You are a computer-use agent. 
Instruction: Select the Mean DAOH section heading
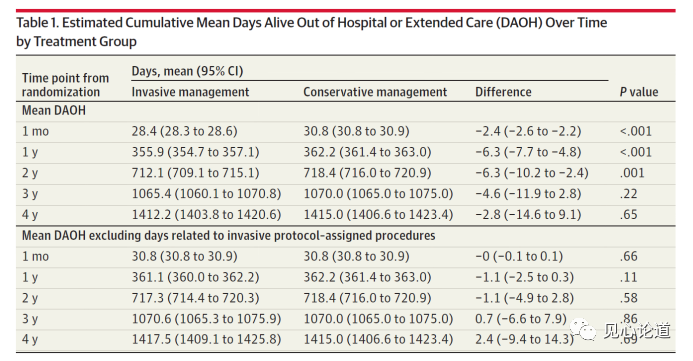click(54, 110)
